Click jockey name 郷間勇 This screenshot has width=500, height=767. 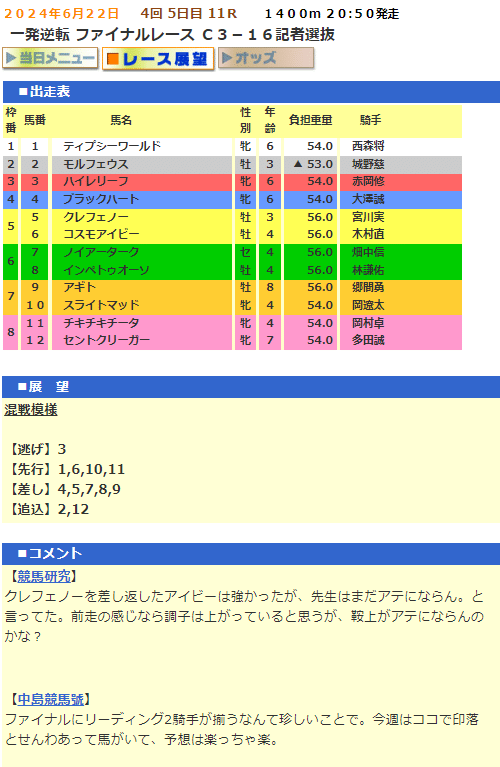[x=368, y=287]
